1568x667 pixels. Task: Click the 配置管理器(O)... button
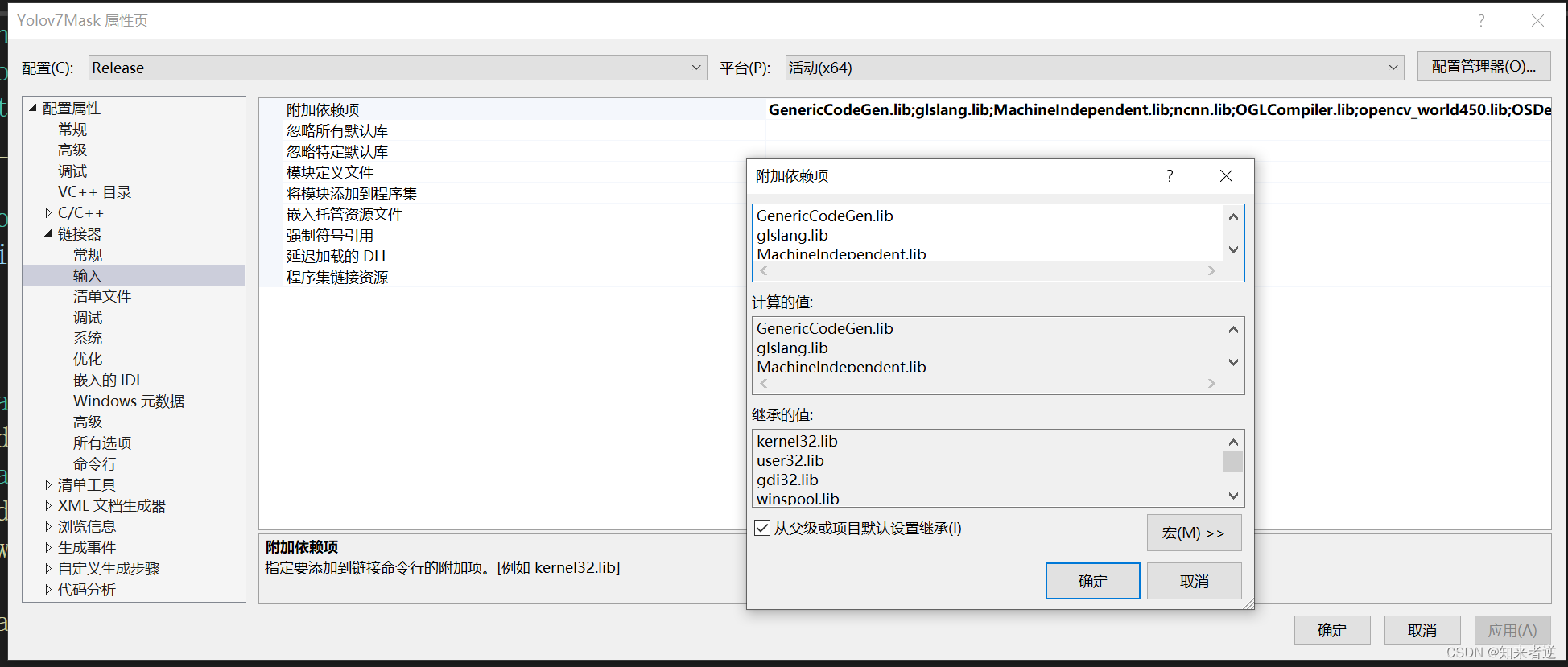1483,67
